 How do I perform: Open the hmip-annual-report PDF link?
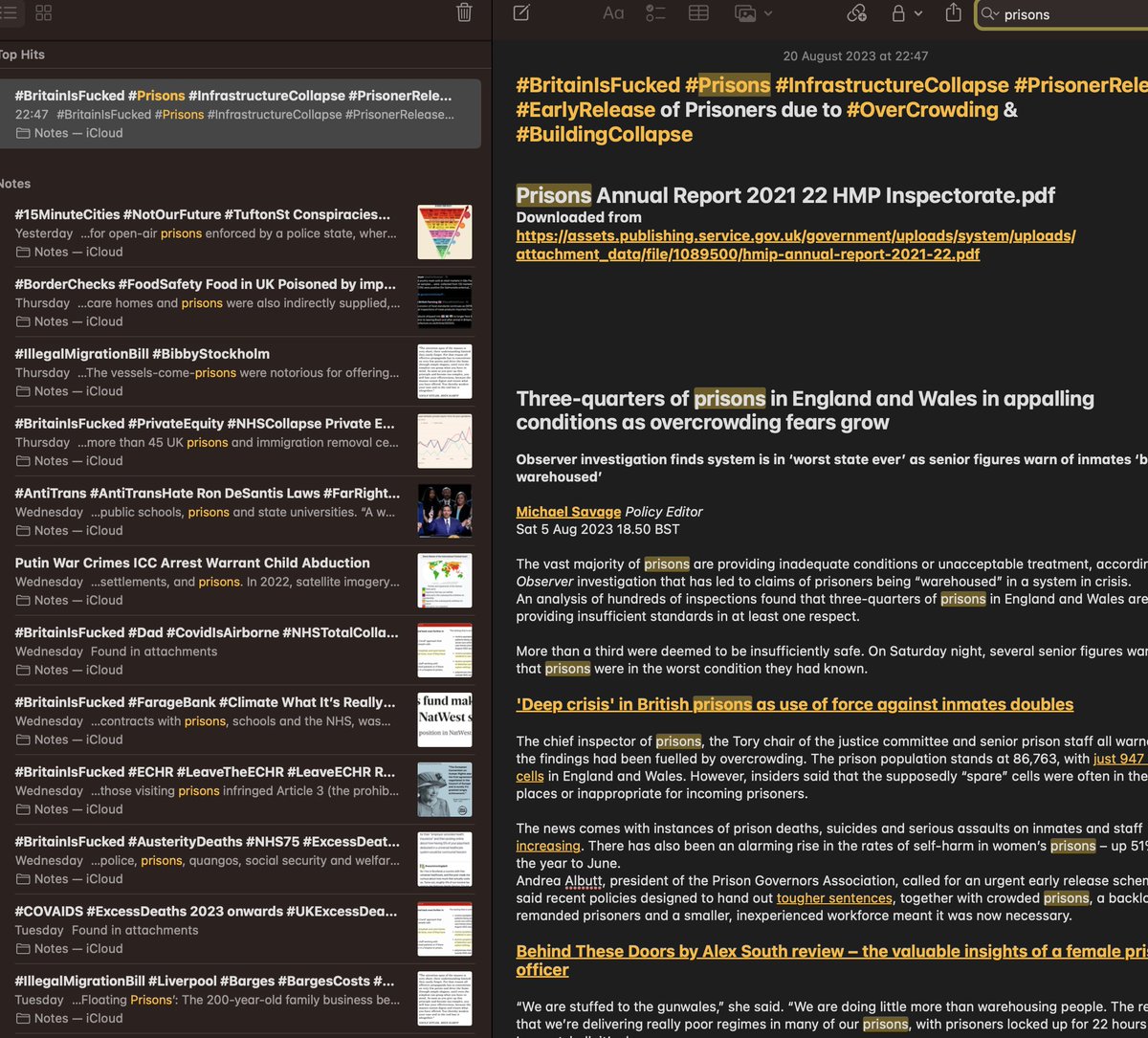[796, 245]
